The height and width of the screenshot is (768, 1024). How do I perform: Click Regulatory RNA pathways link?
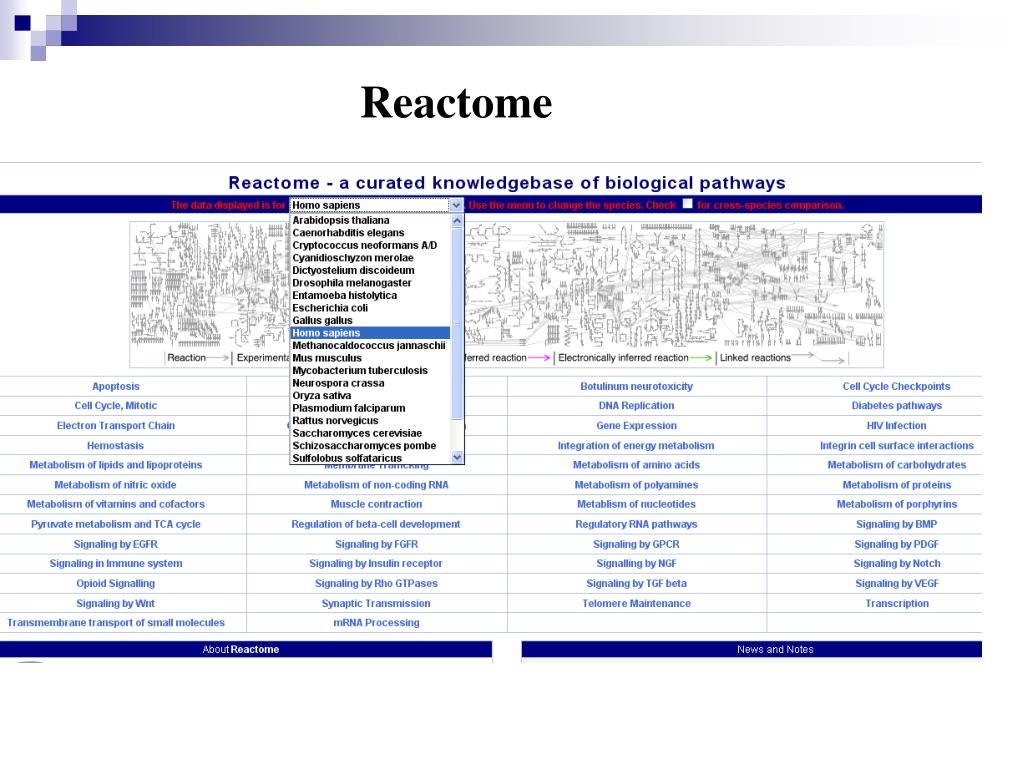pos(637,524)
